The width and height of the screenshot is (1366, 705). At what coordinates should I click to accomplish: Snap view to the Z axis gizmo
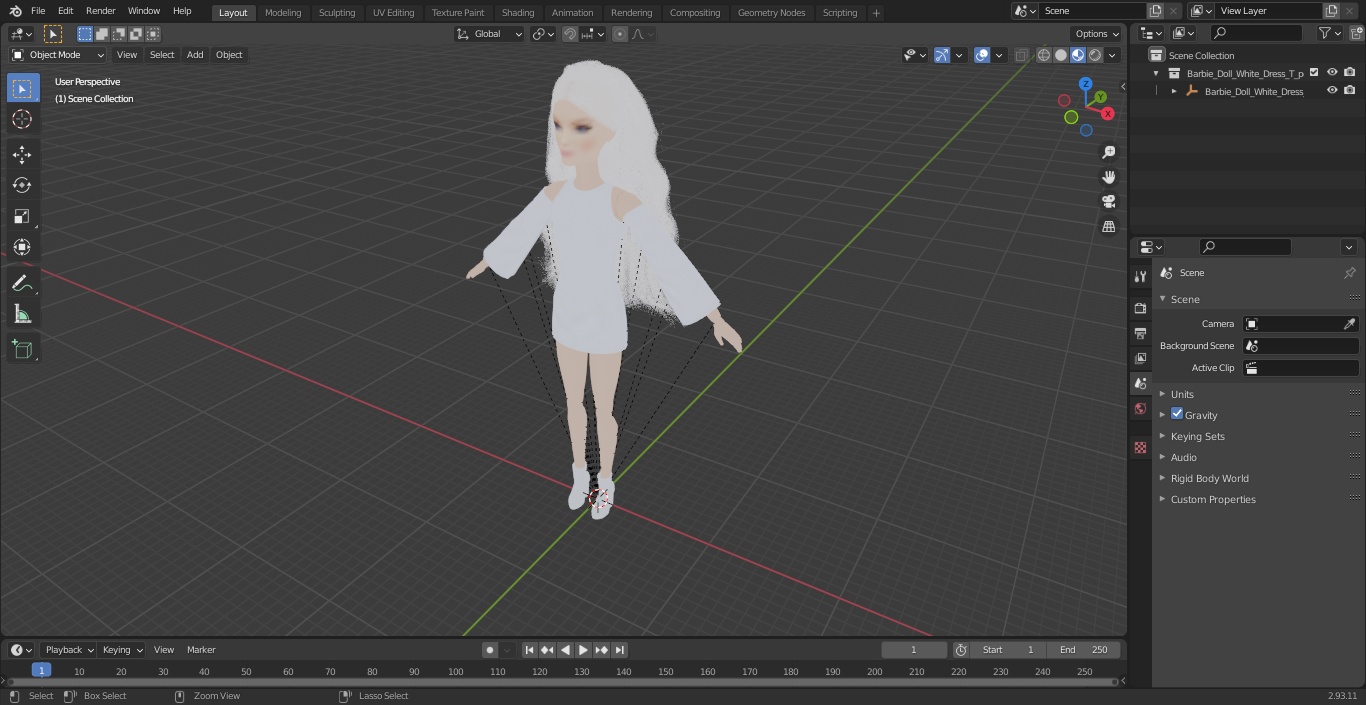[1086, 84]
